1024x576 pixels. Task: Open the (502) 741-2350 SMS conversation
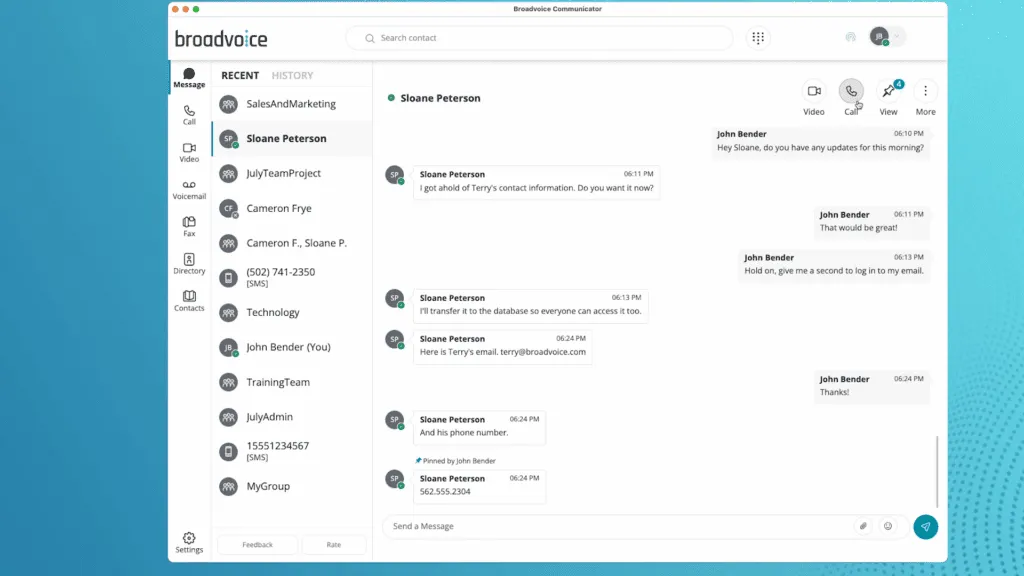pyautogui.click(x=292, y=278)
